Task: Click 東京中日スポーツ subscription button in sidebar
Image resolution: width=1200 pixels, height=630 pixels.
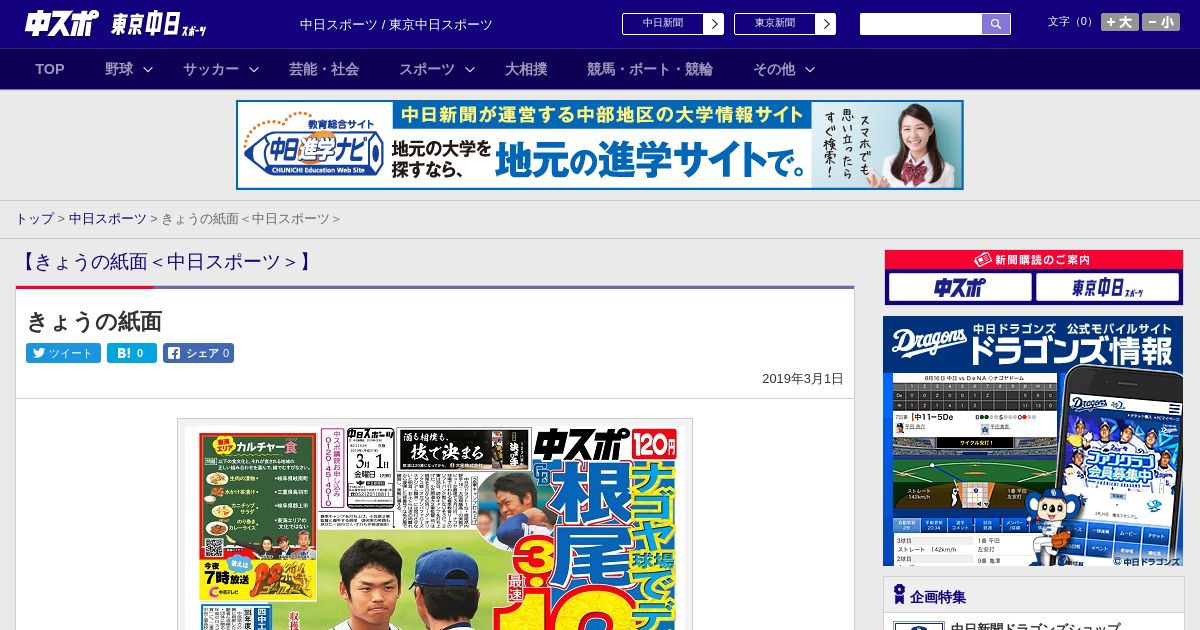Action: pos(1108,288)
